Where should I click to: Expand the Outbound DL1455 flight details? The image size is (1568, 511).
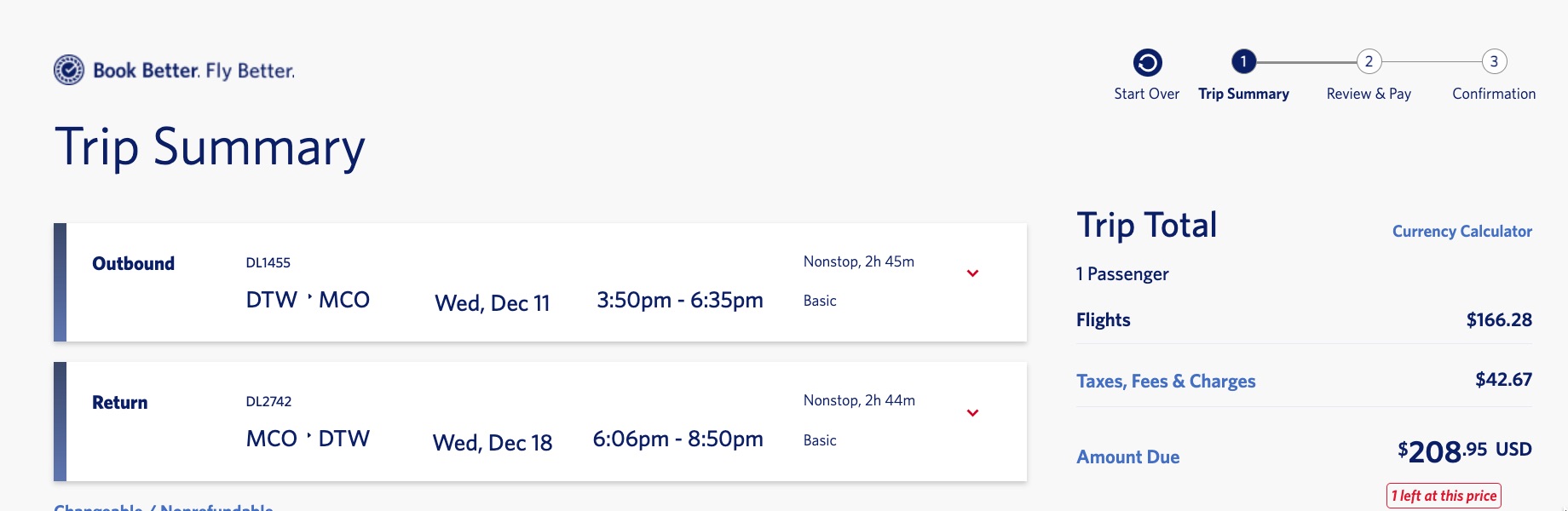pyautogui.click(x=971, y=273)
